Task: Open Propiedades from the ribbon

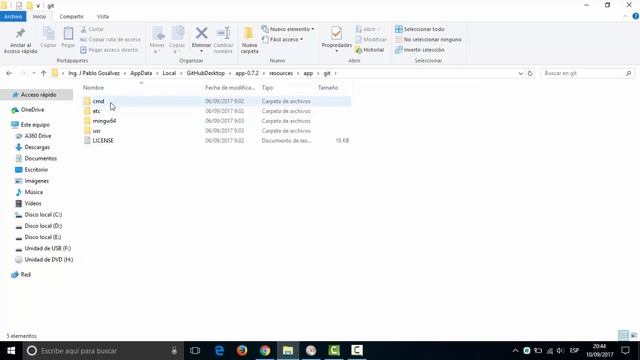Action: click(x=336, y=40)
